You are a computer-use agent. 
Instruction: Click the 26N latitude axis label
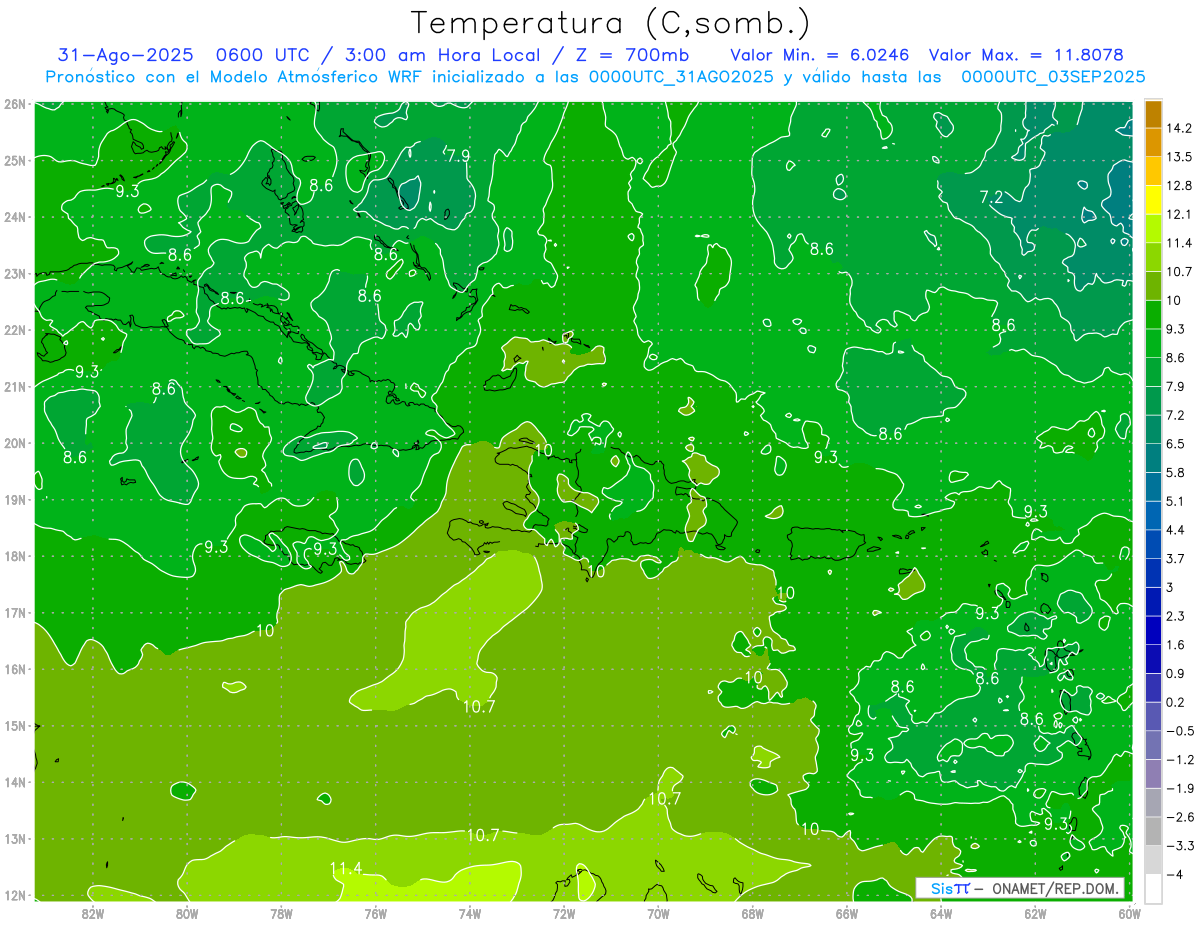(x=14, y=104)
